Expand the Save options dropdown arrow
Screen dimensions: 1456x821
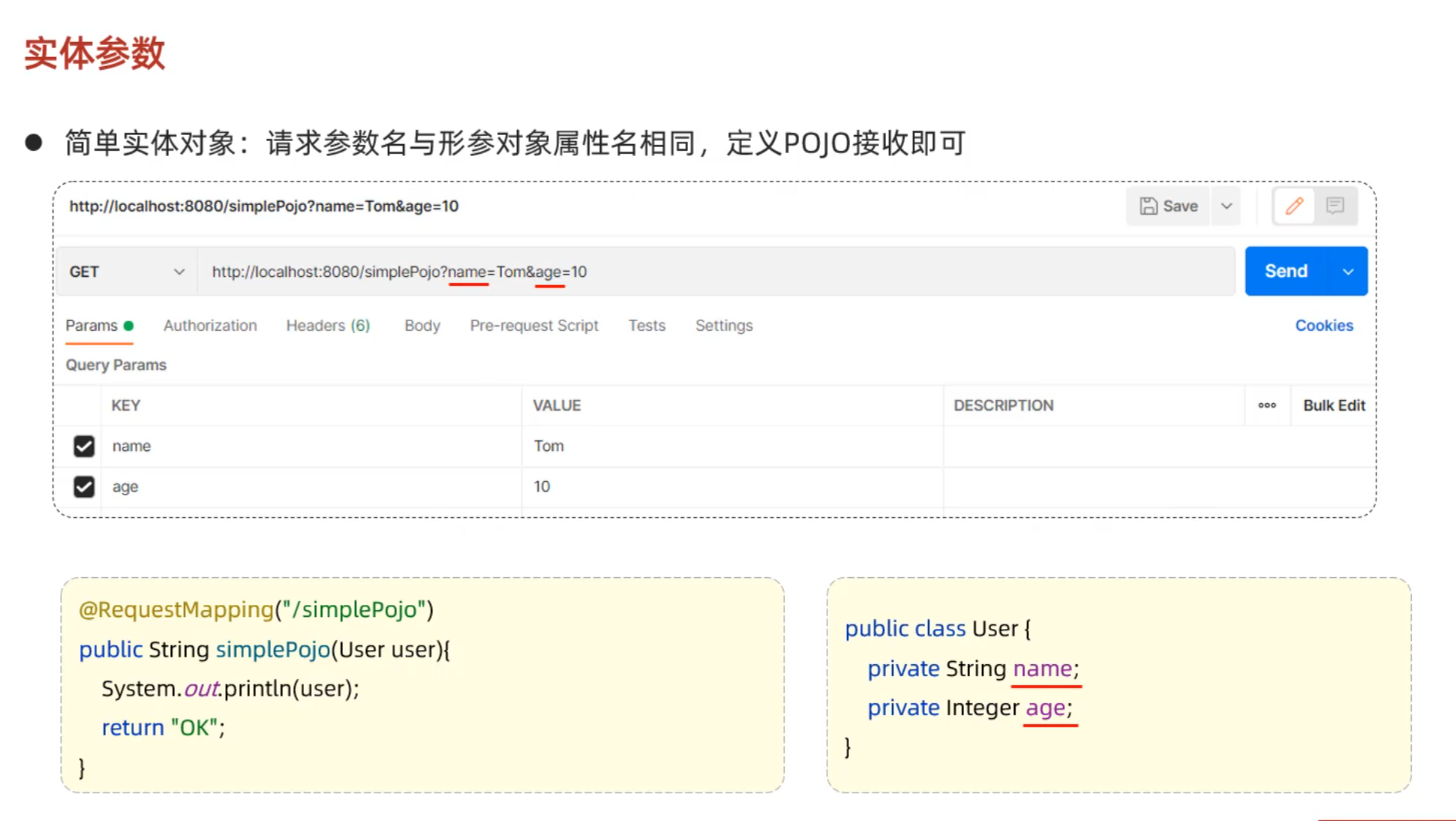pyautogui.click(x=1226, y=206)
